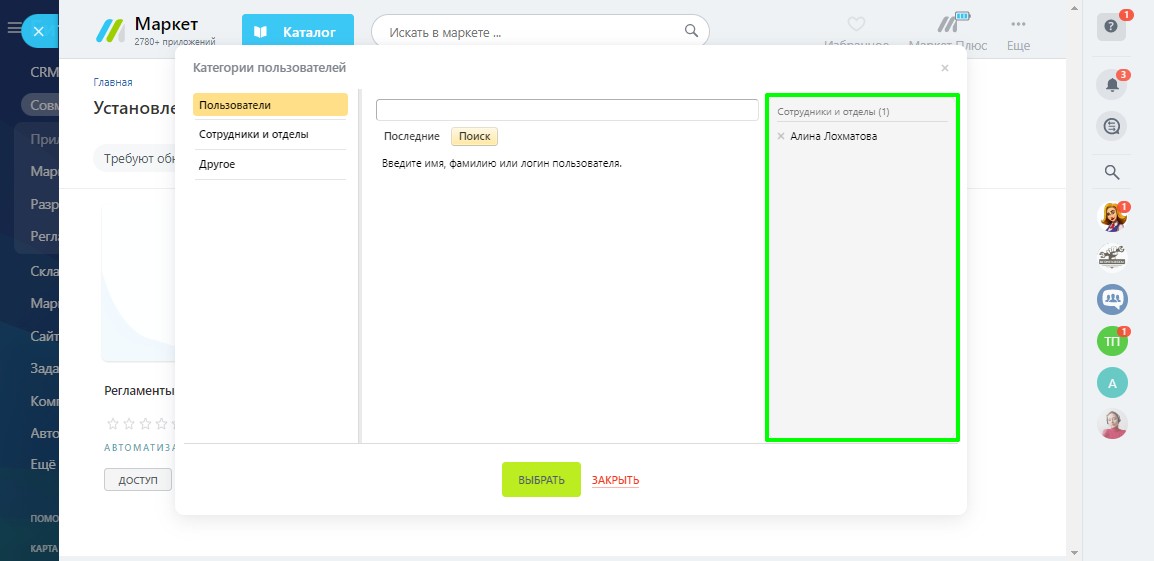Select the Пользователи category tab

coord(270,105)
